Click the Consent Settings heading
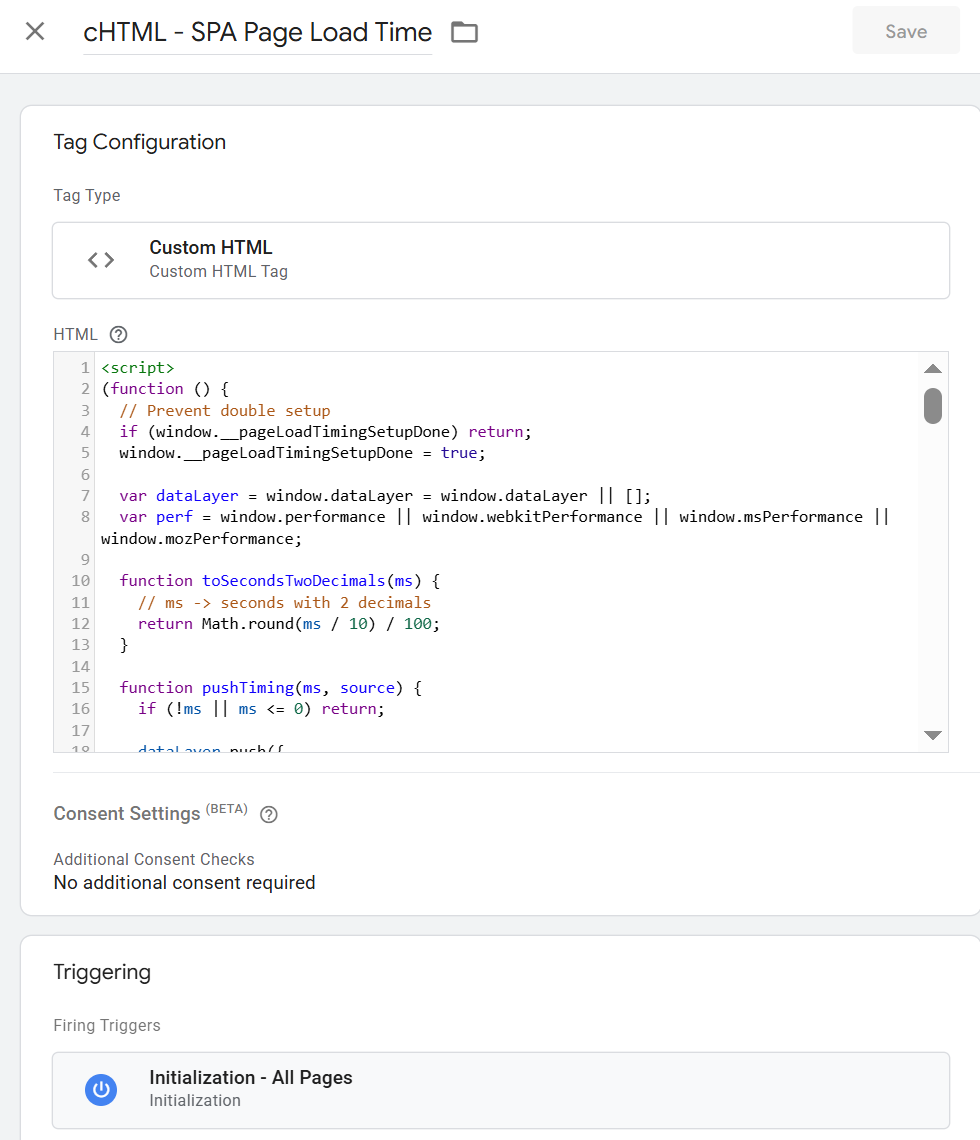Screen dimensions: 980x1140 pos(126,814)
